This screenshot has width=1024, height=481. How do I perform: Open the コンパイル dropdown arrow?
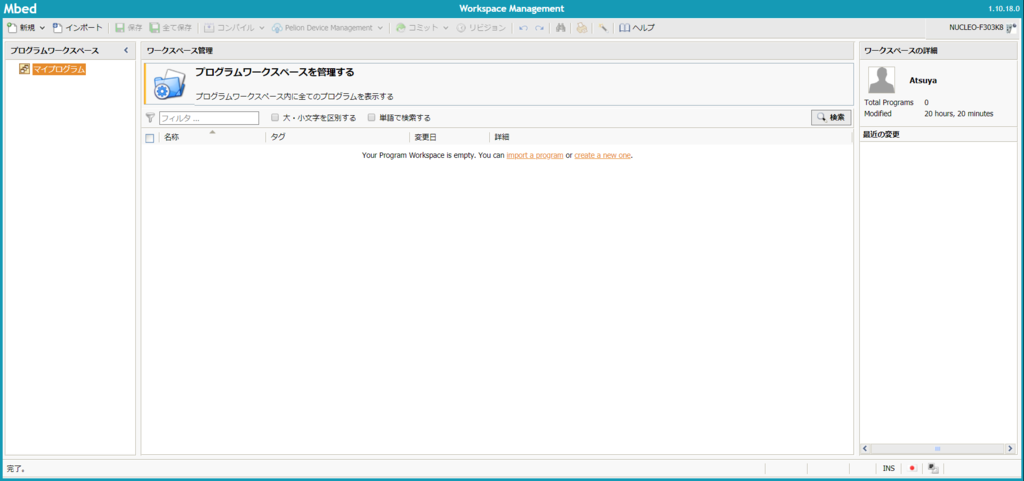261,28
